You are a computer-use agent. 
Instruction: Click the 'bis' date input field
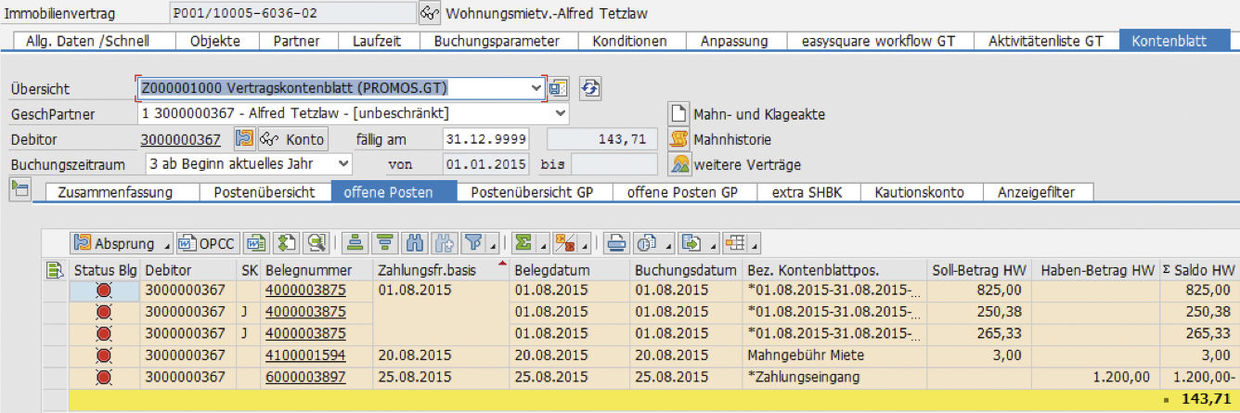click(614, 163)
